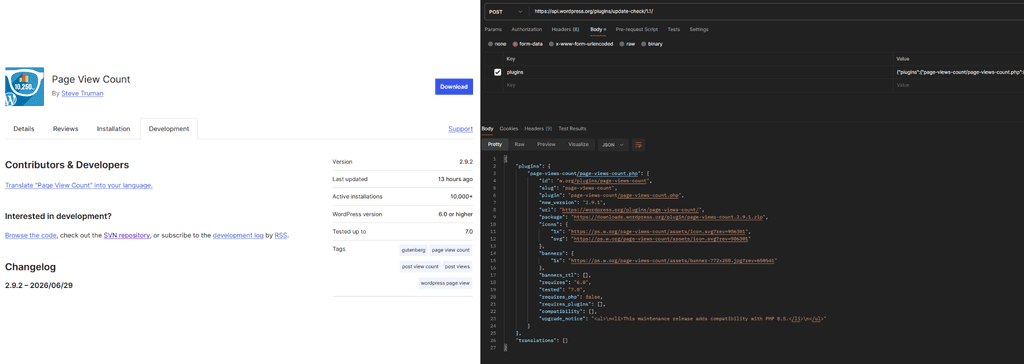This screenshot has height=364, width=1024.
Task: Click the 'new_version' line in JSON
Action: click(x=571, y=203)
